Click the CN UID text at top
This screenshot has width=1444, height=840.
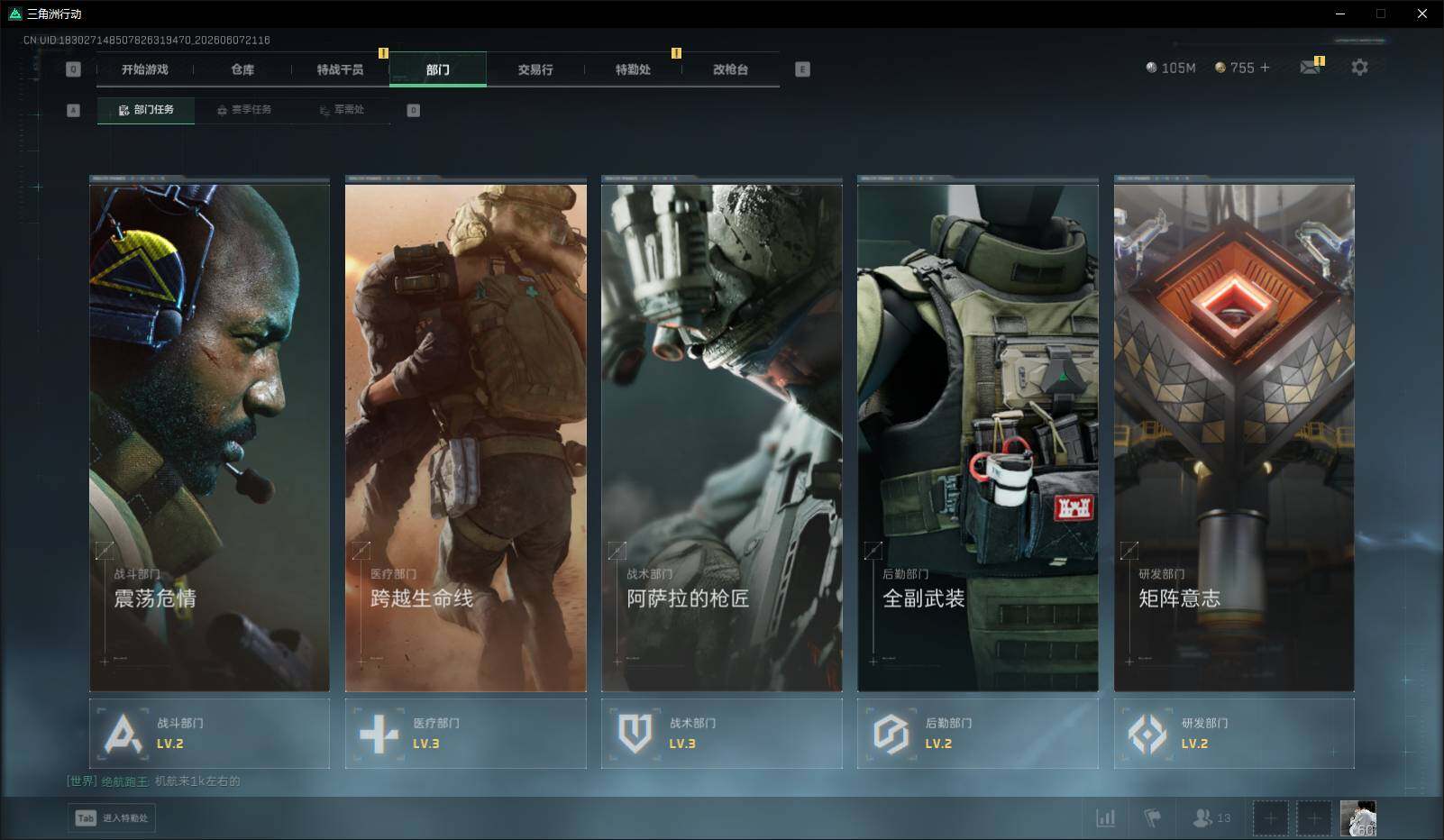pos(147,40)
